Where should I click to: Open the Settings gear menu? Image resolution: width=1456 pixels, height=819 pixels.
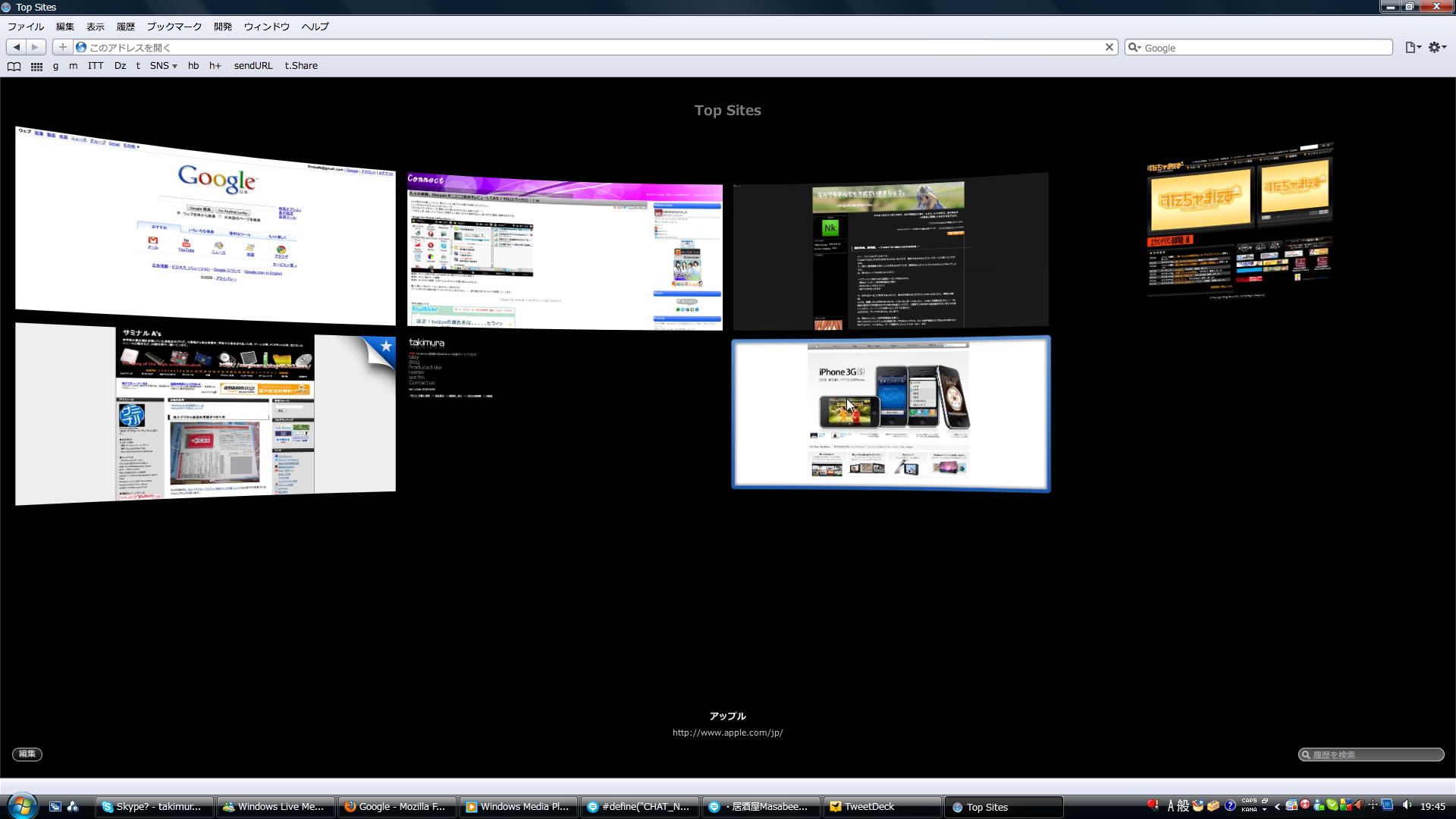[1437, 47]
